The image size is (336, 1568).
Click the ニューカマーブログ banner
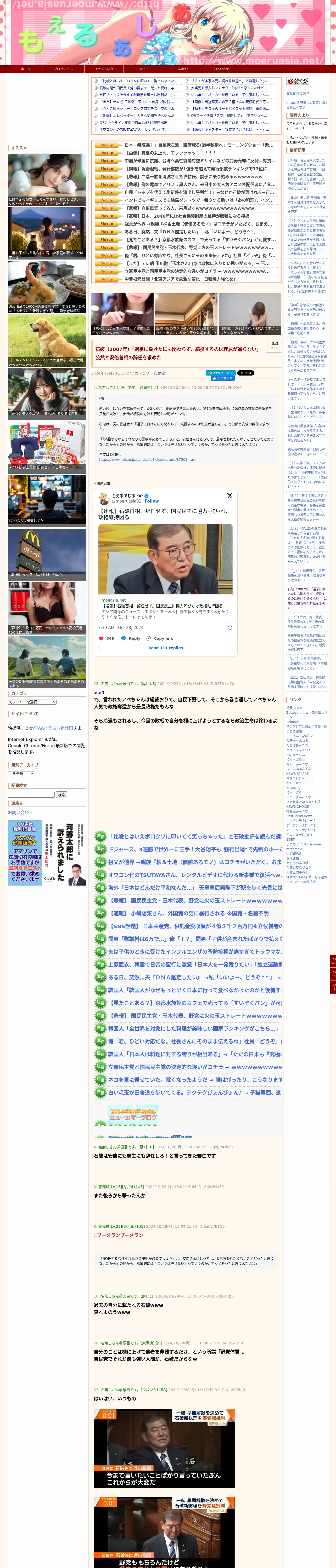(x=133, y=1115)
